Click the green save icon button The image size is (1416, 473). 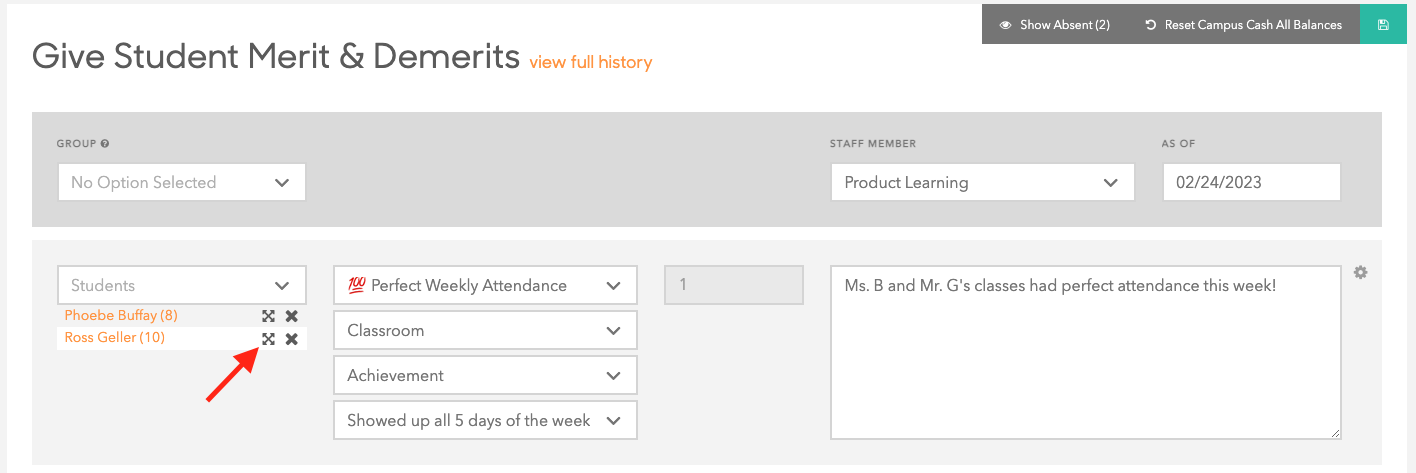pos(1383,25)
